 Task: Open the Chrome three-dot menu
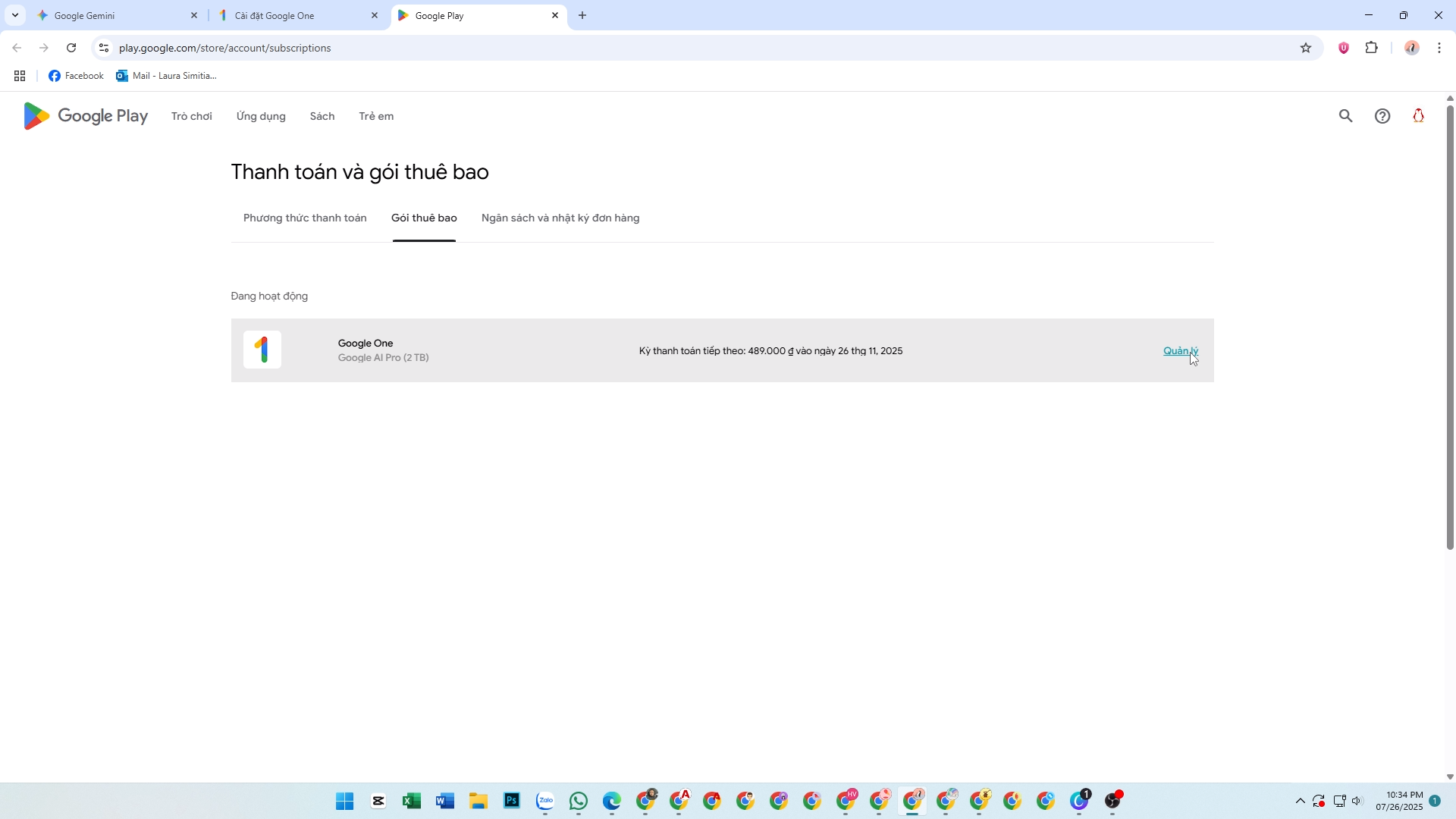pos(1439,48)
